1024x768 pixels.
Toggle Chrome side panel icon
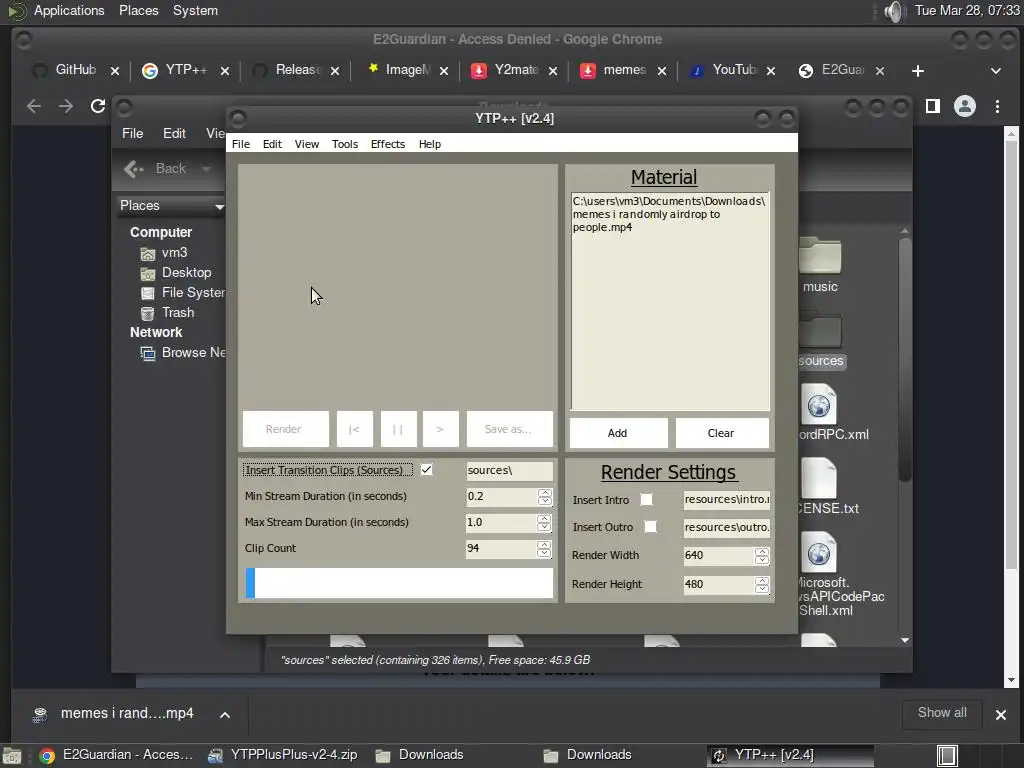(x=933, y=106)
